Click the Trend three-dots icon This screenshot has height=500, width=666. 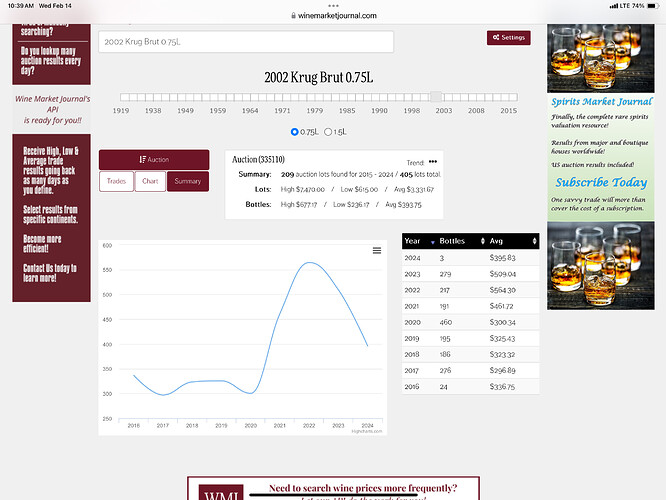(433, 161)
